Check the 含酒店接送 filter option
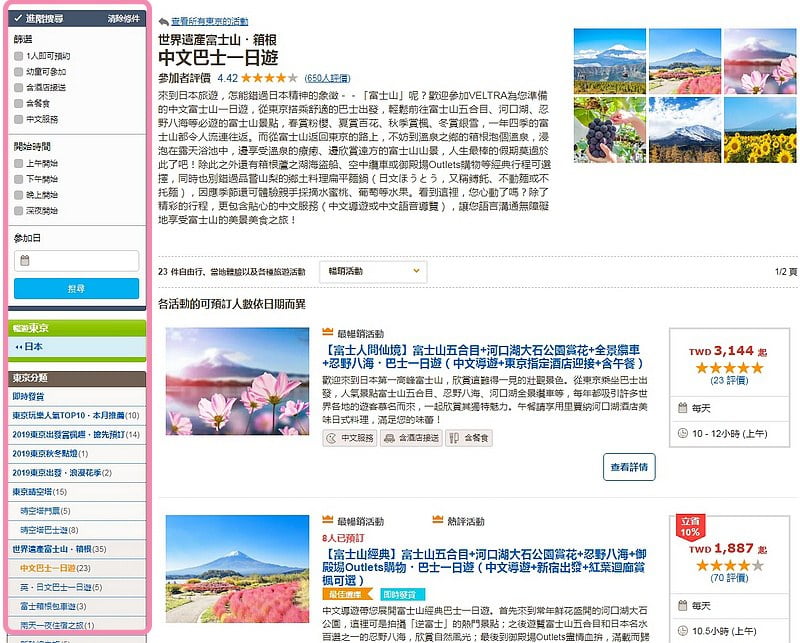The height and width of the screenshot is (643, 800). pos(19,87)
